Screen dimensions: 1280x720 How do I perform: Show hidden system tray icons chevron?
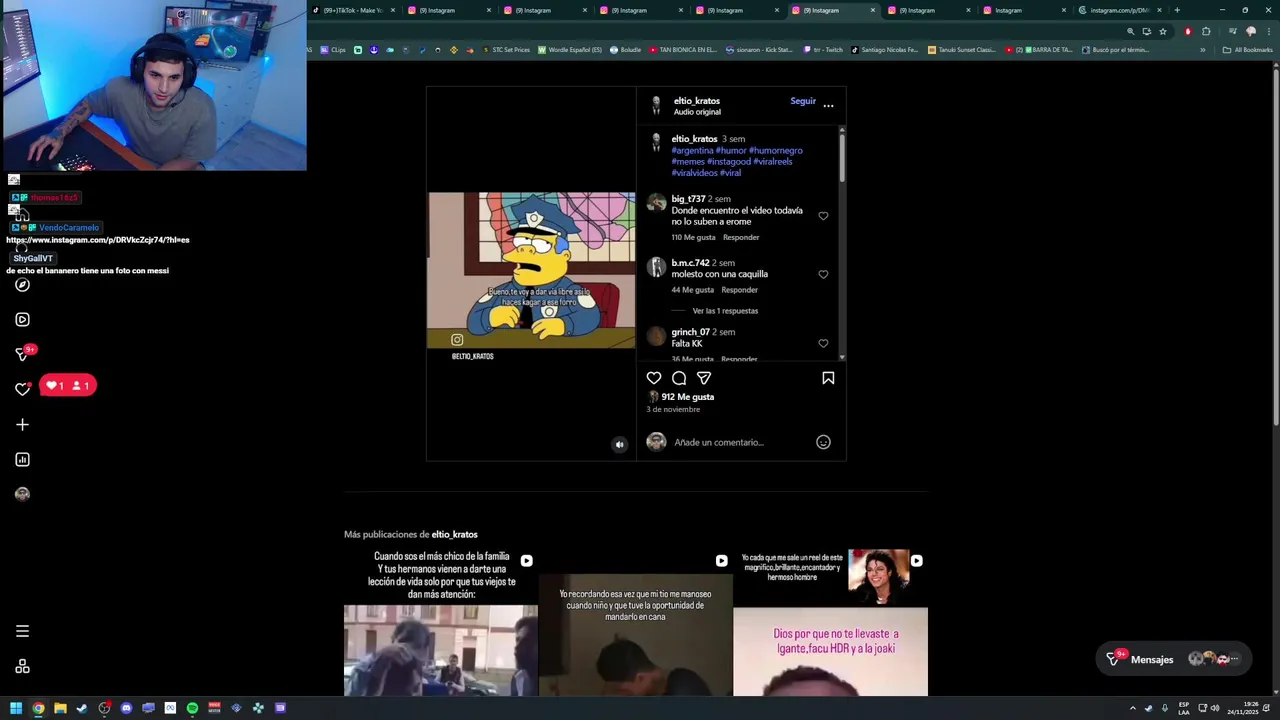[x=1133, y=708]
